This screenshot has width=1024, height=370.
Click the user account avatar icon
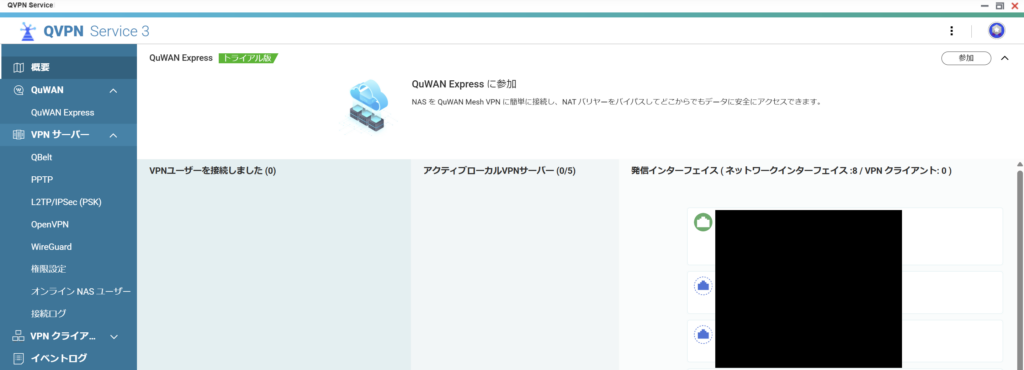click(x=996, y=30)
